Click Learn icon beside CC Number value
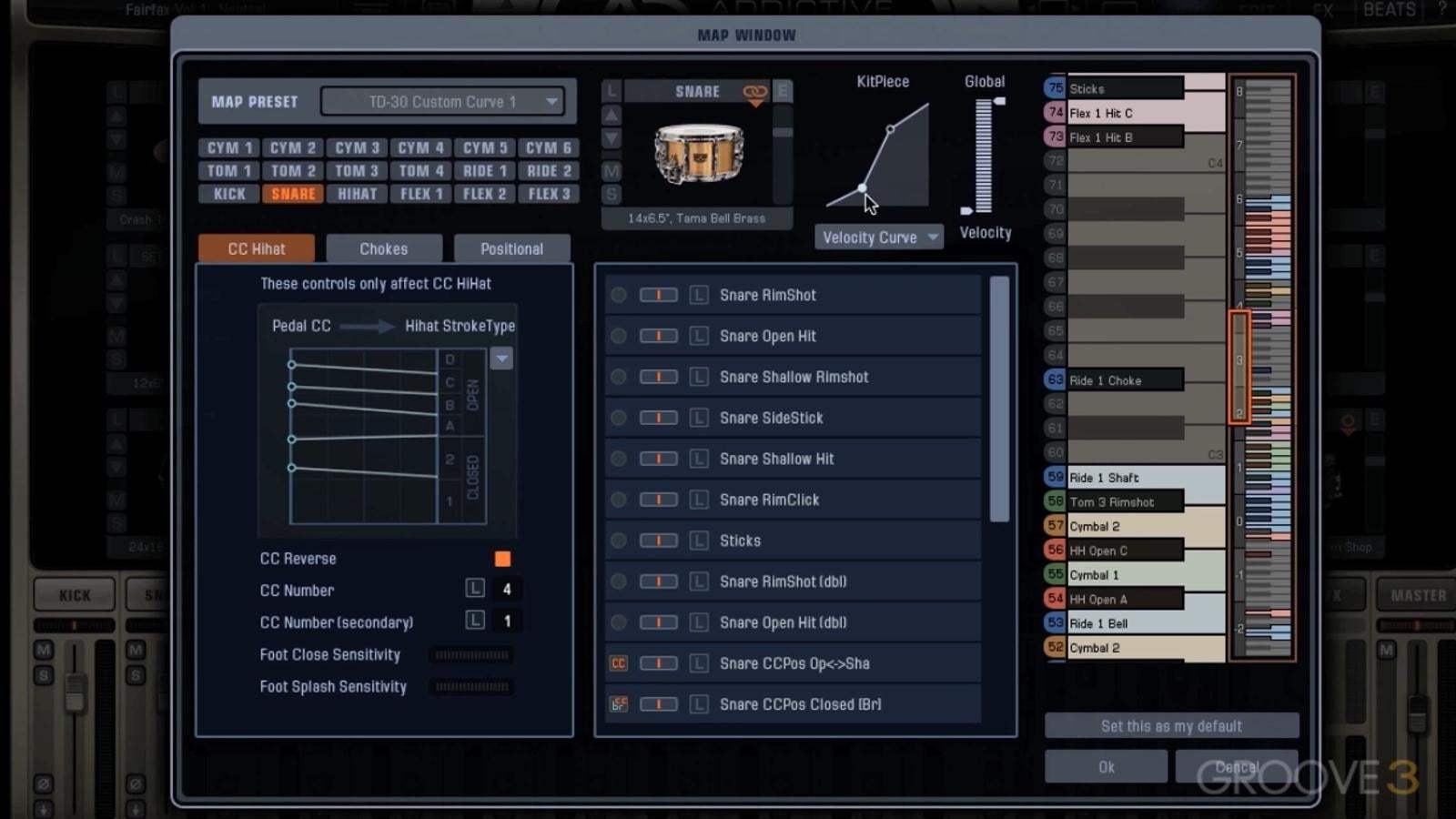 (475, 589)
